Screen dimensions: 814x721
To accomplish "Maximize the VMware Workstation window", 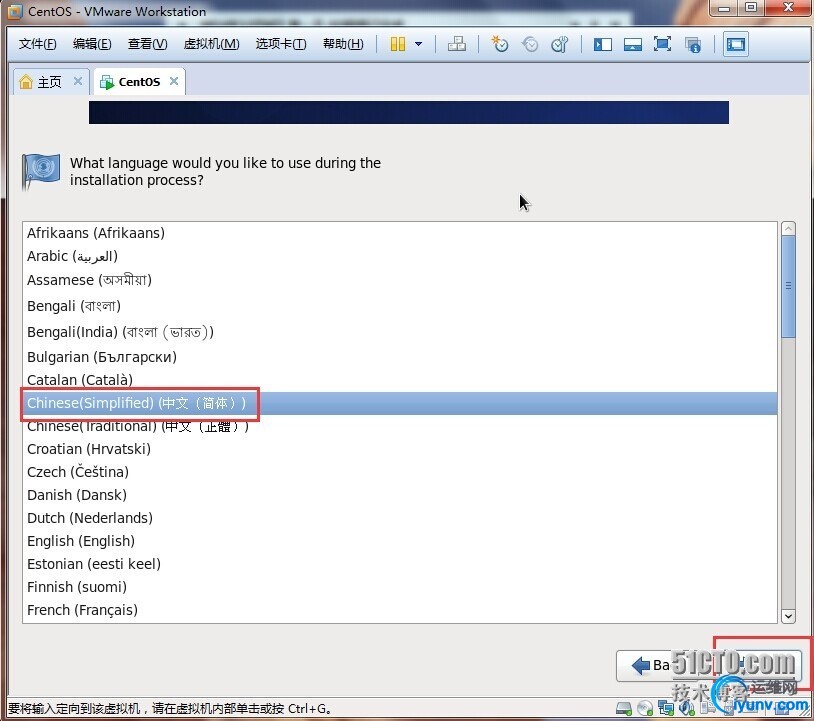I will (x=751, y=8).
